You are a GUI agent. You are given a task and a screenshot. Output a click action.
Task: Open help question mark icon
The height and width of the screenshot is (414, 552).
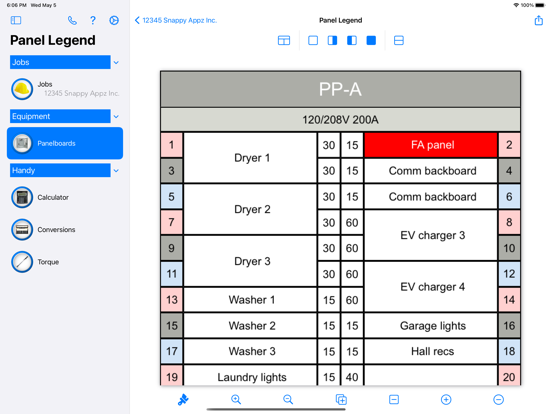pos(93,20)
